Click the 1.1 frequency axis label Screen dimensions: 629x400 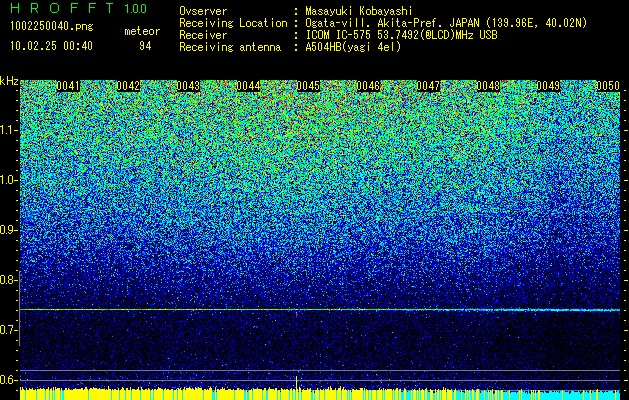(8, 130)
